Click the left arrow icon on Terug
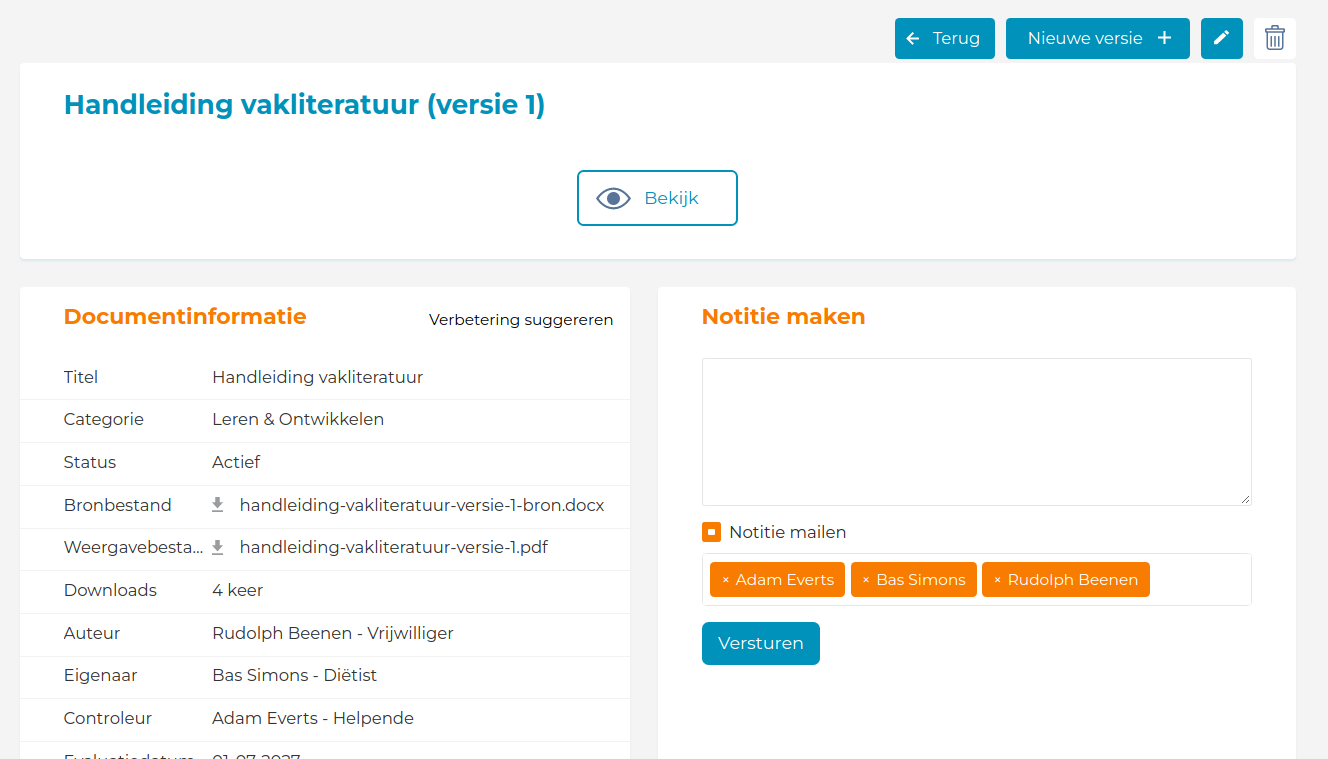The width and height of the screenshot is (1328, 759). [x=912, y=38]
